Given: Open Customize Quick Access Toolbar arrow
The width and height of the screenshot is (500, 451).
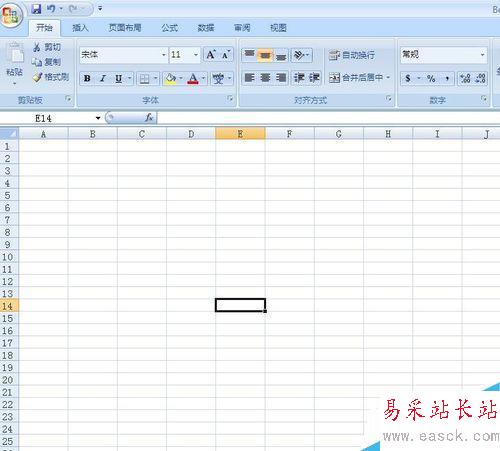Looking at the screenshot, I should click(x=100, y=9).
